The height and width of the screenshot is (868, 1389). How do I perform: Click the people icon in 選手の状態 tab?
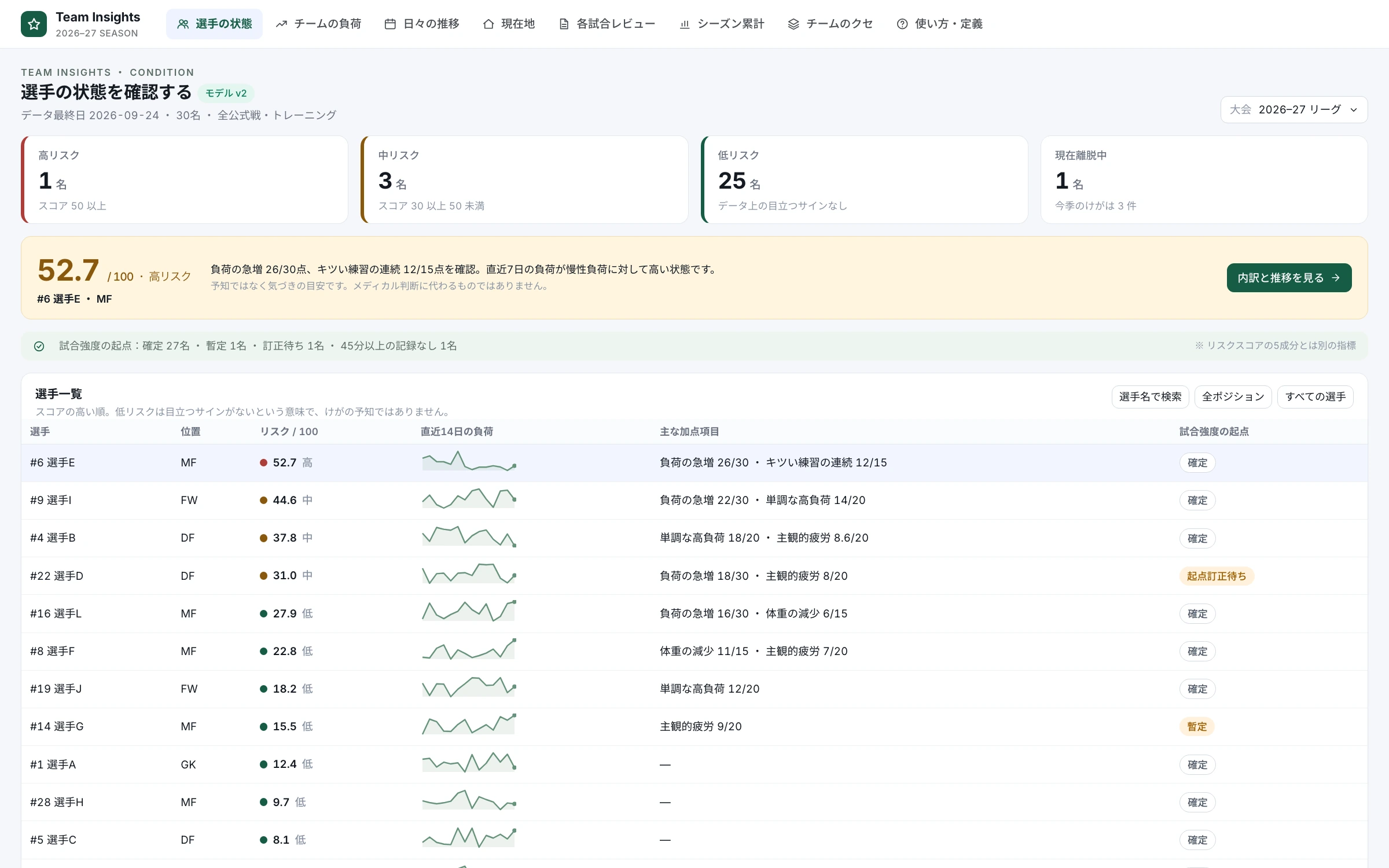(183, 24)
